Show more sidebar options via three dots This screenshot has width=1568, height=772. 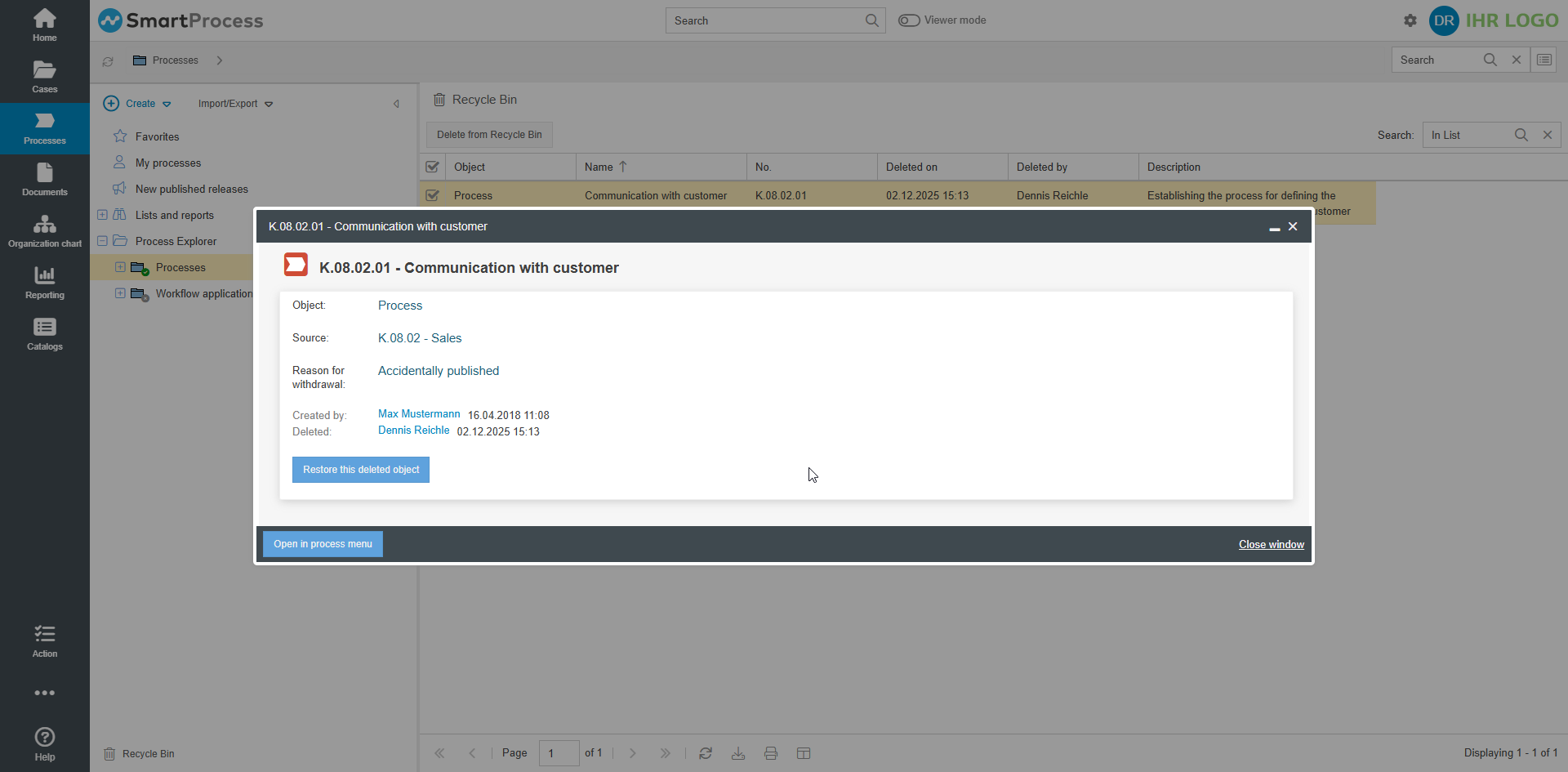45,693
